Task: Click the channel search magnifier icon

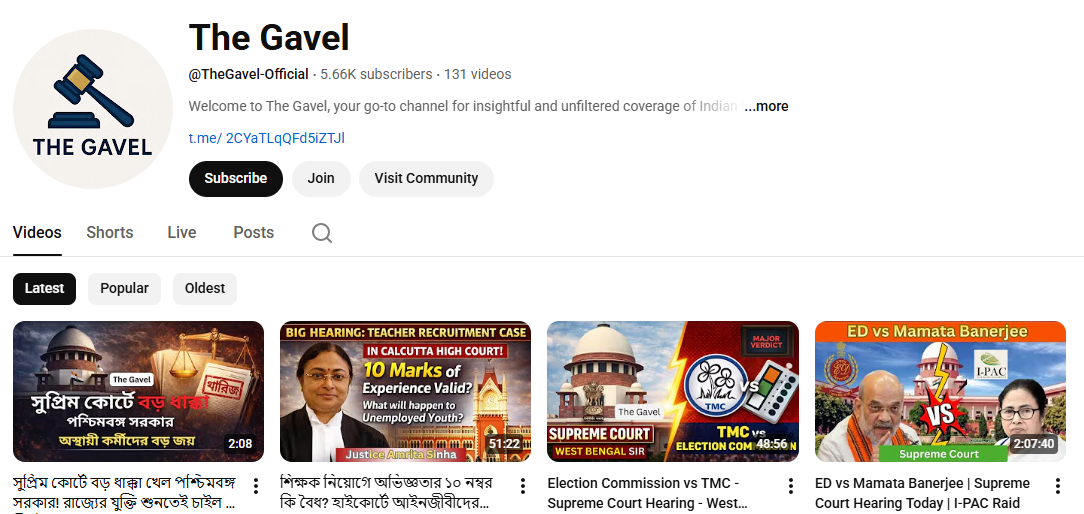Action: click(x=321, y=233)
